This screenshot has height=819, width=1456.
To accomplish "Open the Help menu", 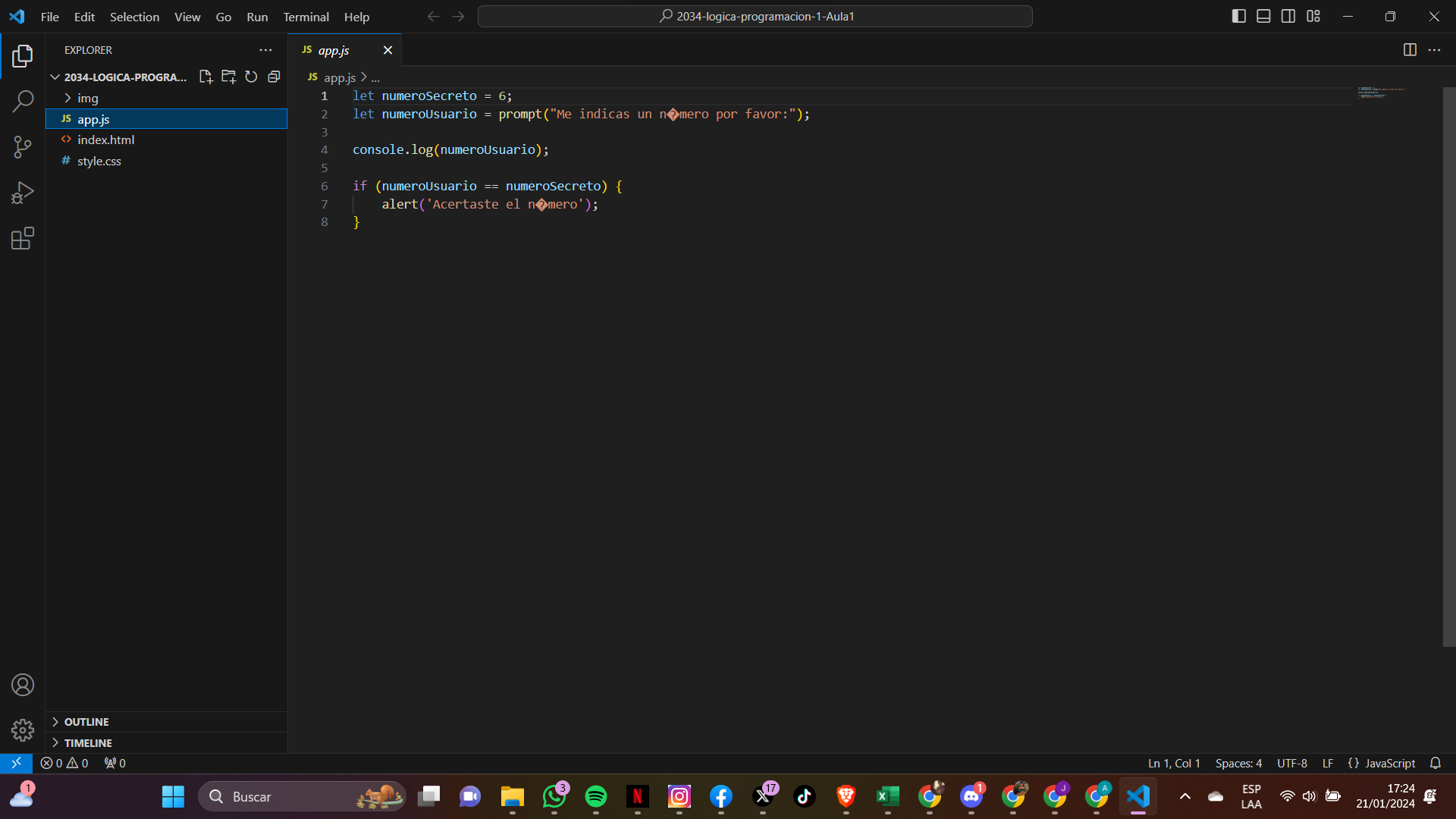I will pyautogui.click(x=356, y=17).
